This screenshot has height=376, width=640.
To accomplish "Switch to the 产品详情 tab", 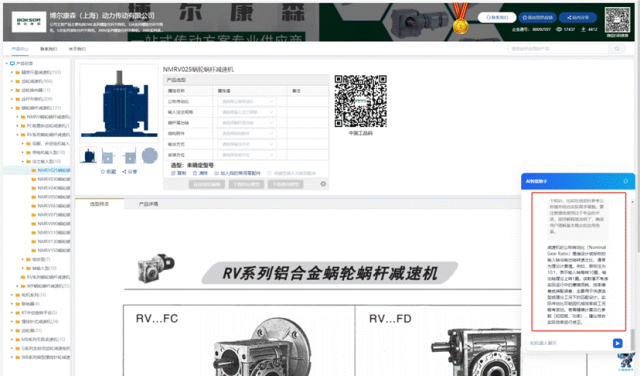I will click(149, 204).
